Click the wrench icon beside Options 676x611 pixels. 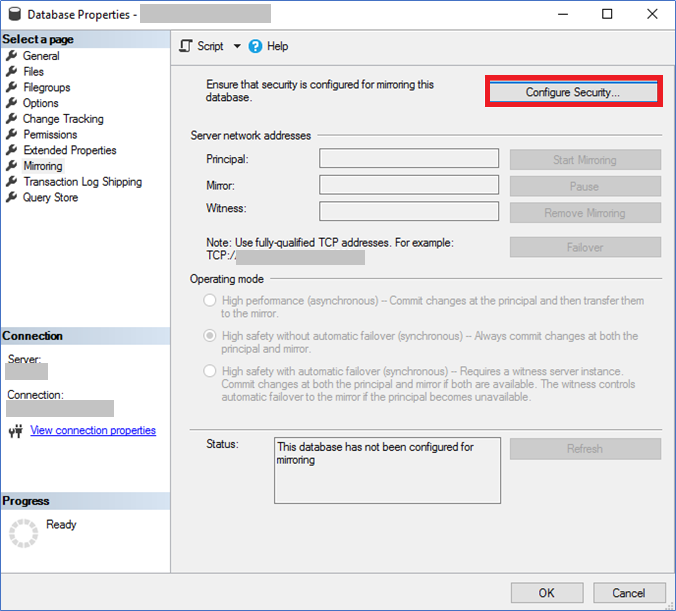point(12,103)
